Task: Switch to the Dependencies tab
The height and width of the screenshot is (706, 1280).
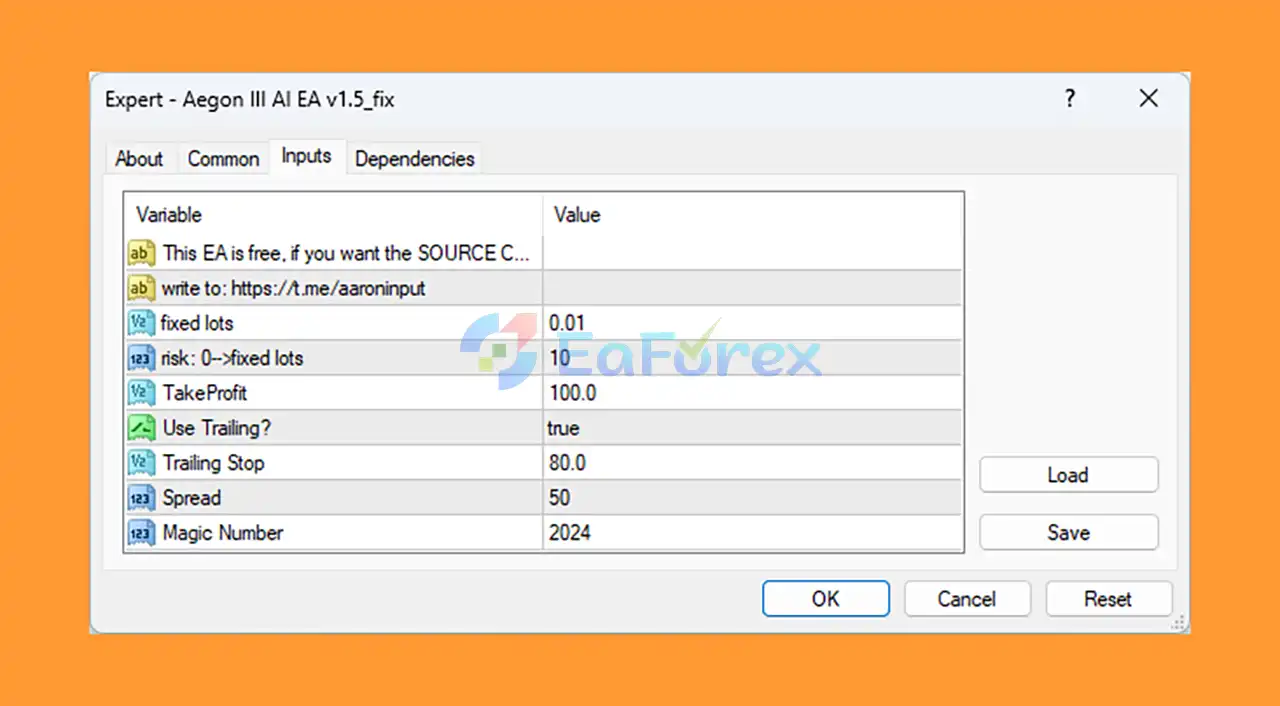Action: 414,159
